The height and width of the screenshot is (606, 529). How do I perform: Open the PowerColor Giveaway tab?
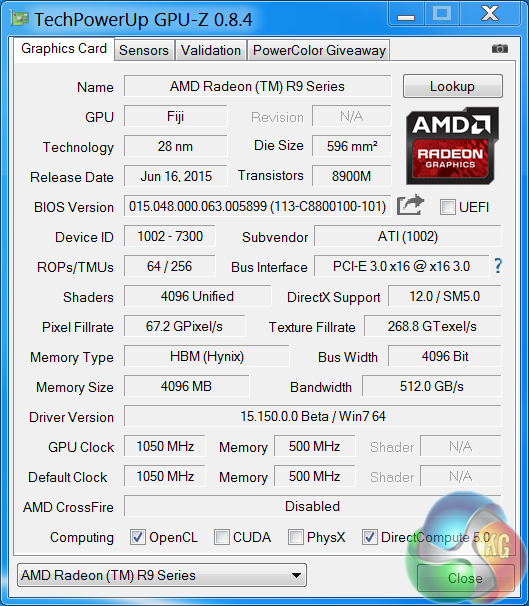click(319, 50)
